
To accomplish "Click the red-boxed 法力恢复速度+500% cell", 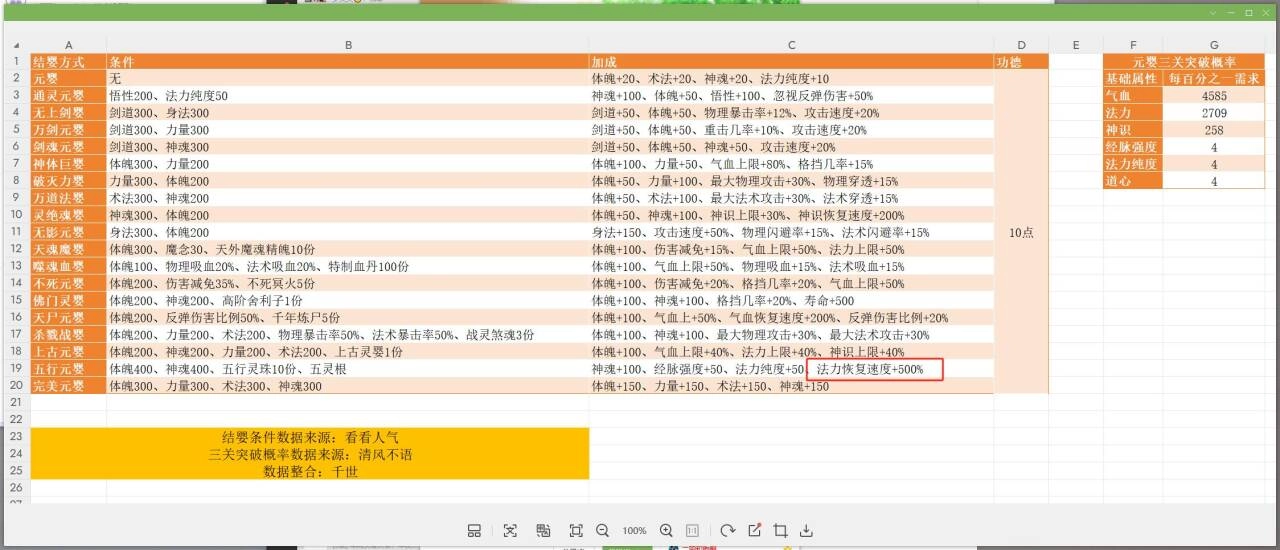I will (x=874, y=370).
